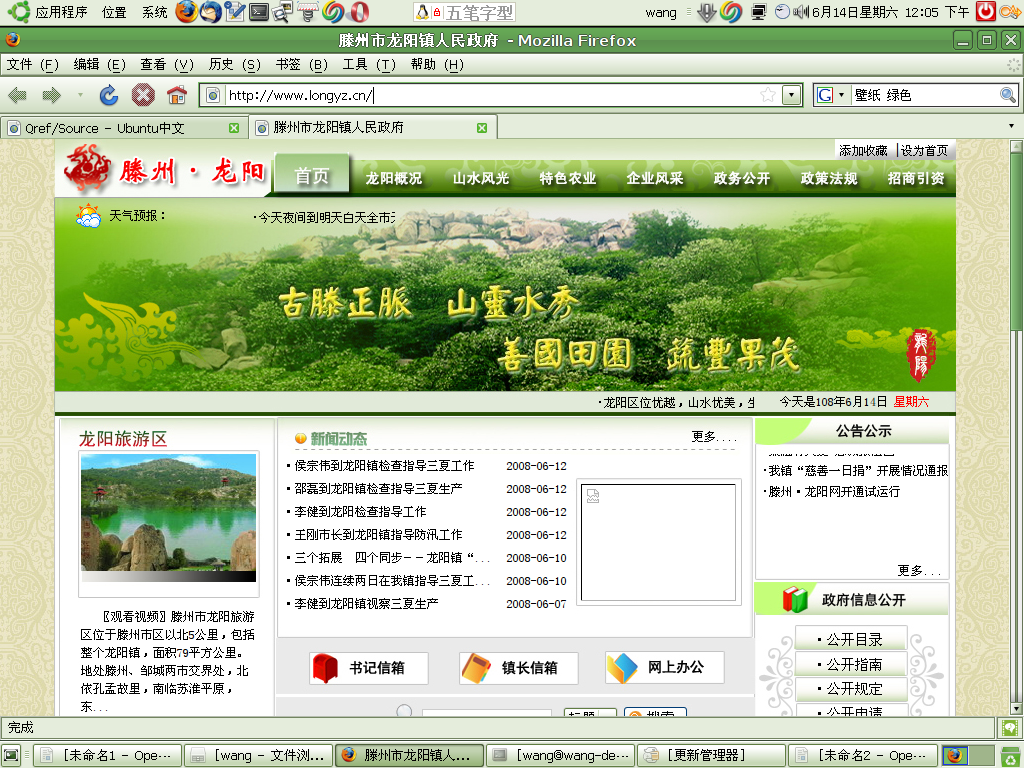The width and height of the screenshot is (1024, 768).
Task: Open the 山水风光 nav item
Action: (x=481, y=178)
